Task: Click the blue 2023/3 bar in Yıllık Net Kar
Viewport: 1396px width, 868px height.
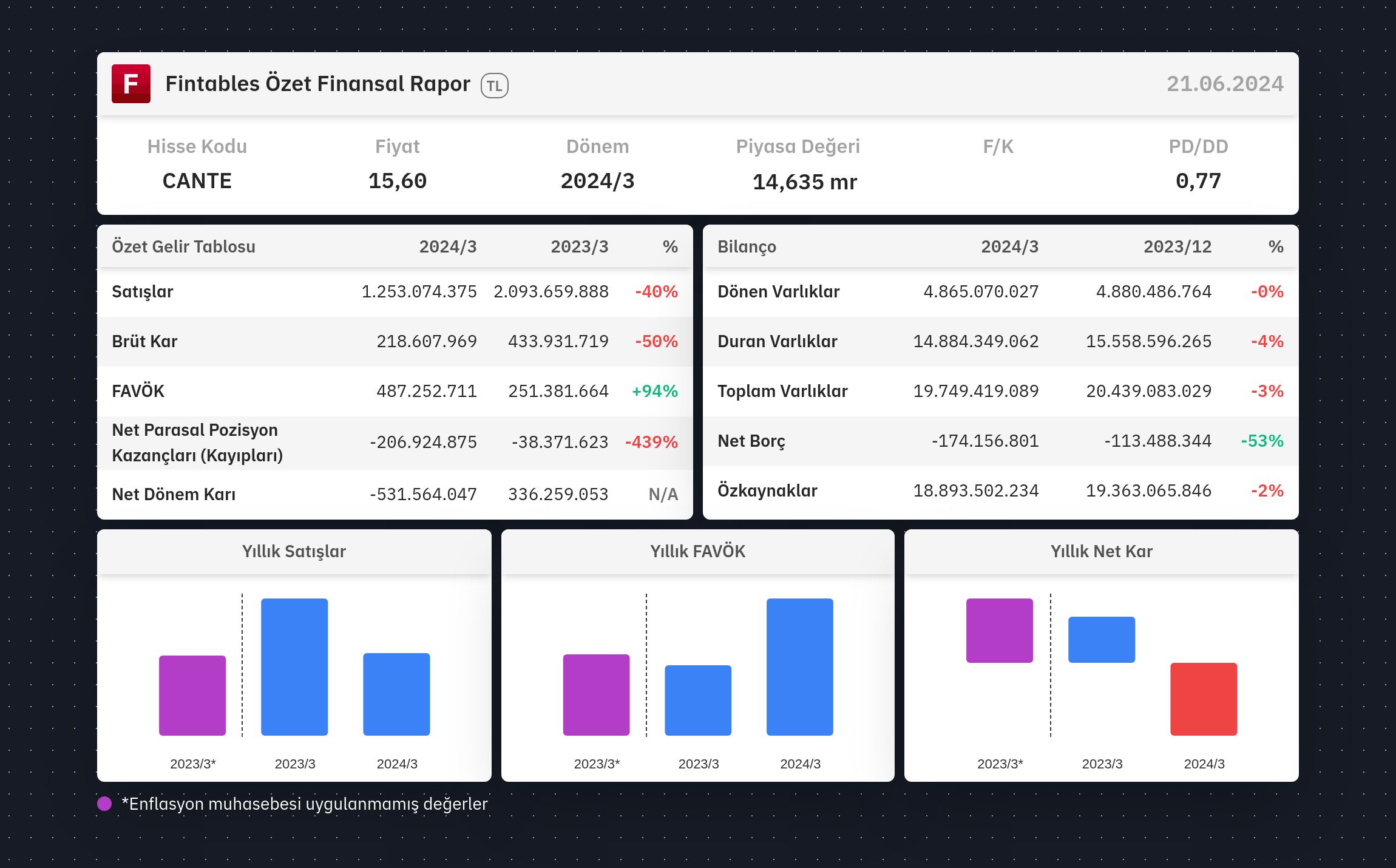Action: tap(1102, 640)
